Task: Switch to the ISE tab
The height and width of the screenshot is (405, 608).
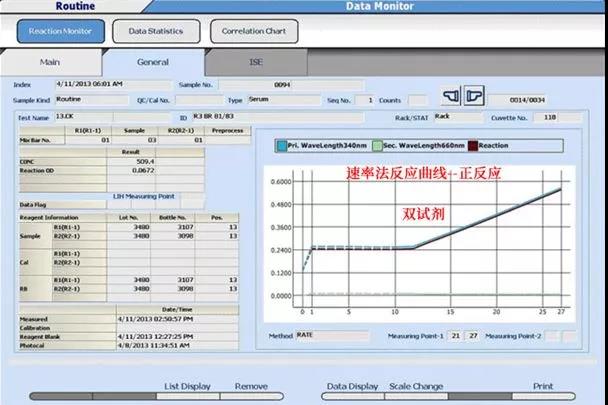Action: point(256,62)
